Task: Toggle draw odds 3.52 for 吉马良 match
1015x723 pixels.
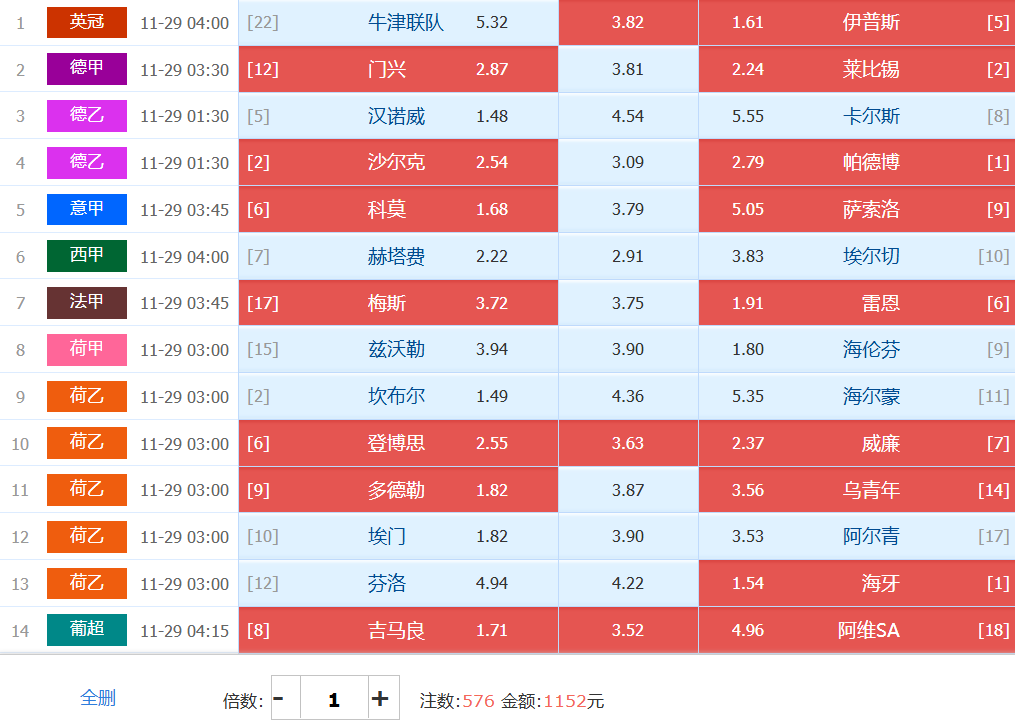Action: click(x=628, y=630)
